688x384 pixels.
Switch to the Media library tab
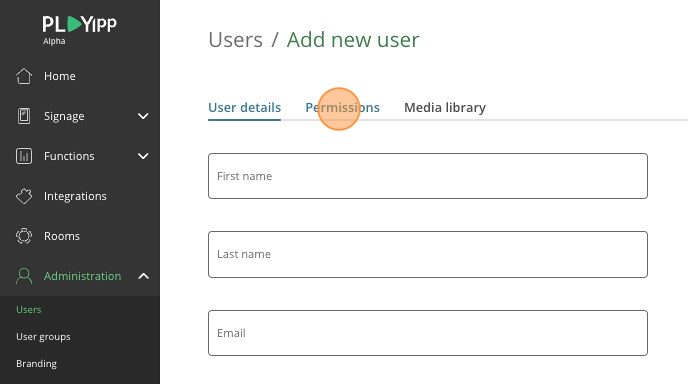pos(445,108)
